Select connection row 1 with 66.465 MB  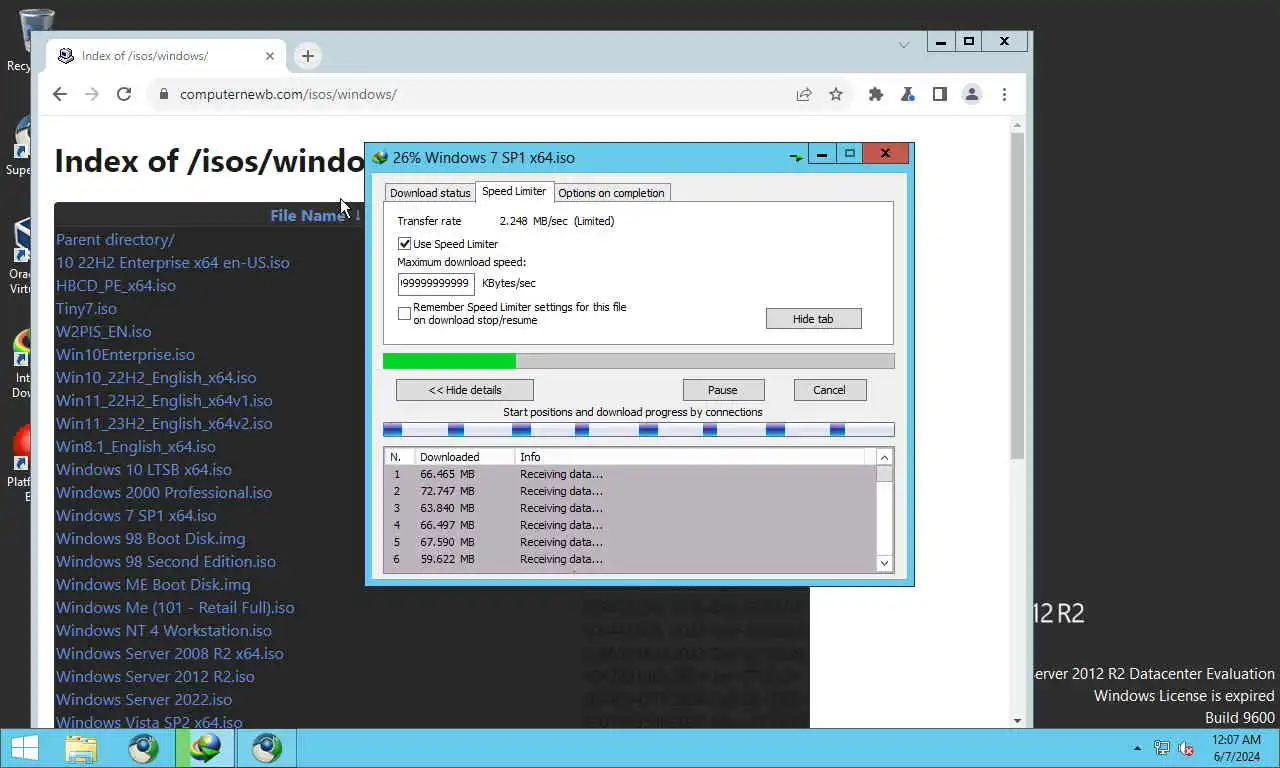point(630,474)
